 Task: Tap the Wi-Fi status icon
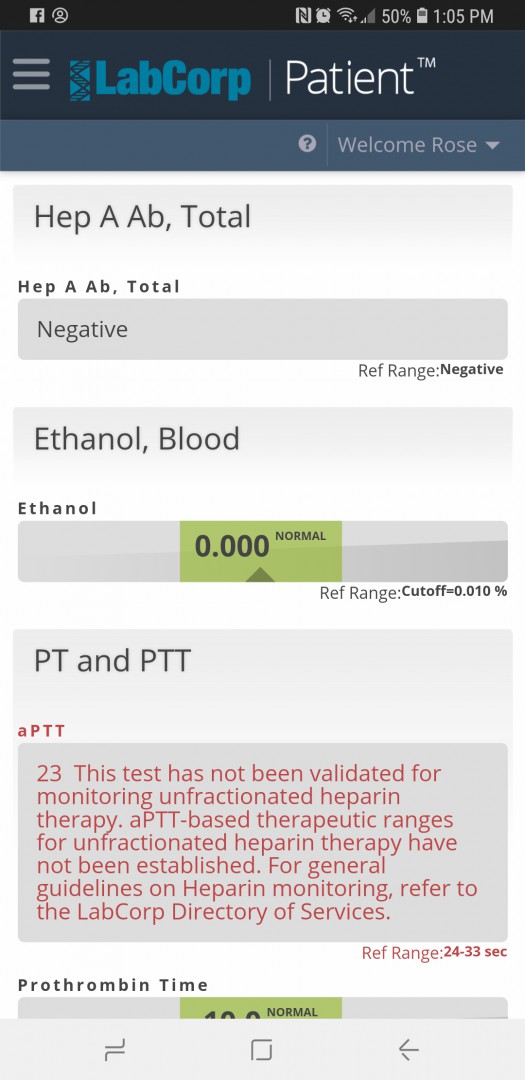(x=347, y=15)
